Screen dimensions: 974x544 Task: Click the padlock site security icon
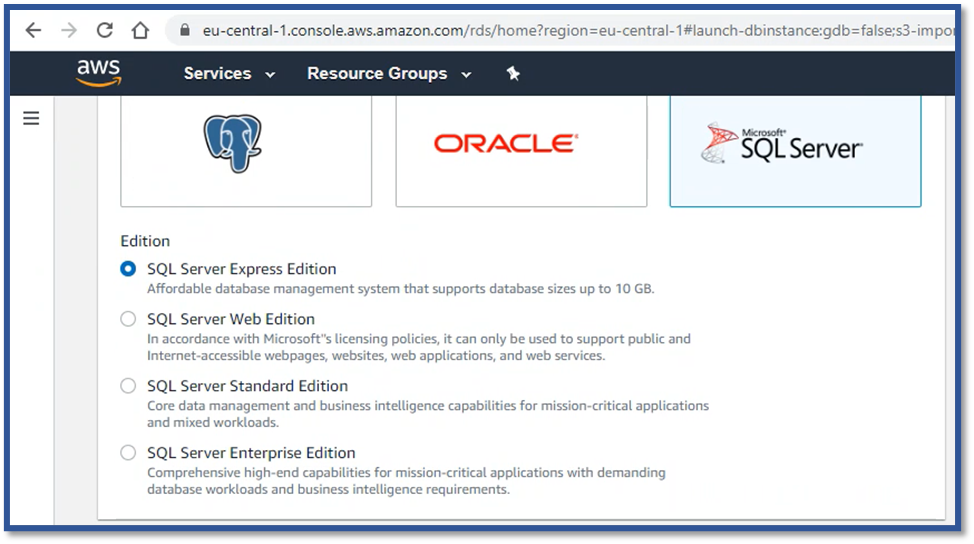pos(184,30)
